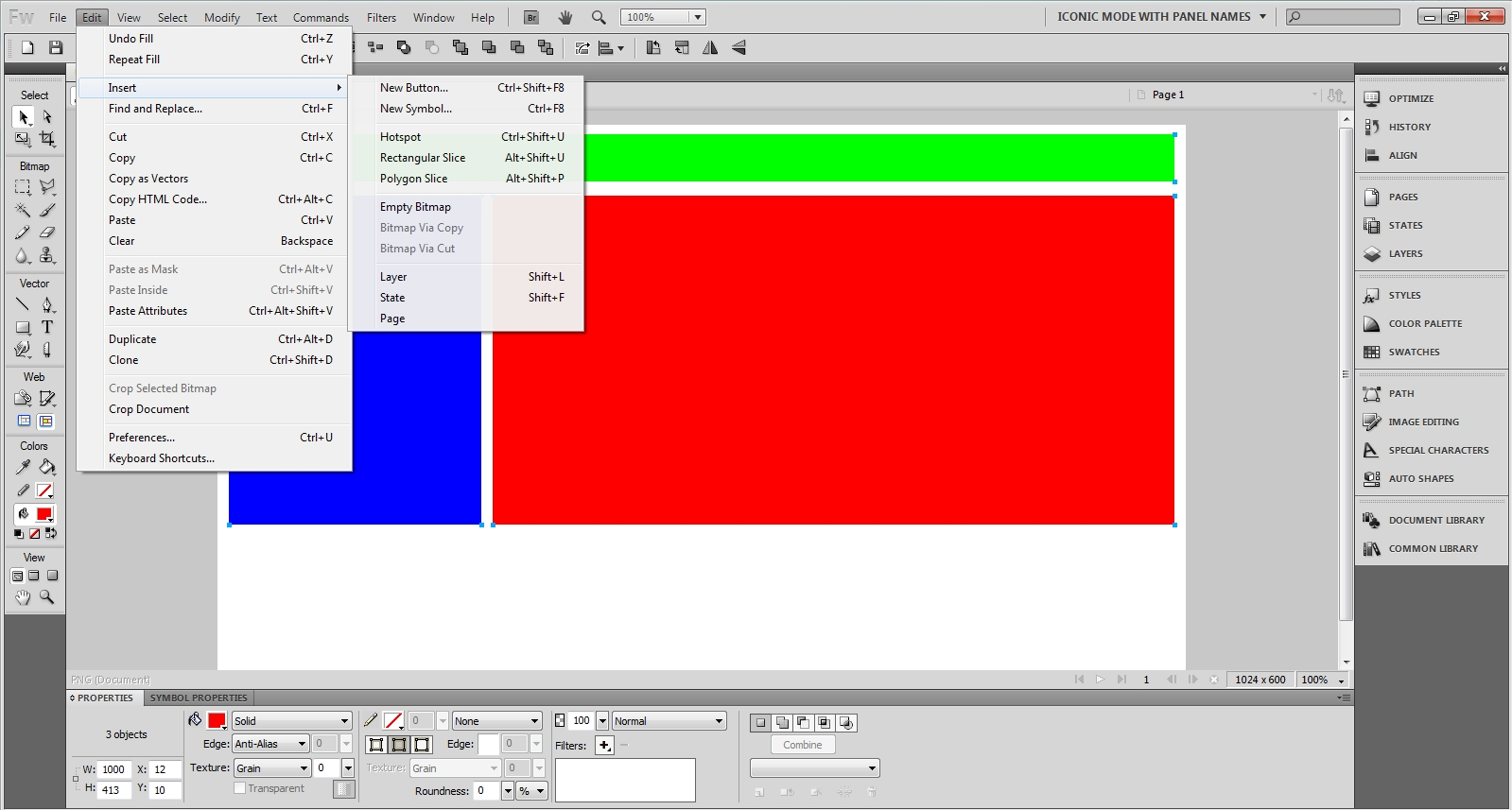Image resolution: width=1512 pixels, height=810 pixels.
Task: Choose the Eraser tool
Action: coord(46,233)
